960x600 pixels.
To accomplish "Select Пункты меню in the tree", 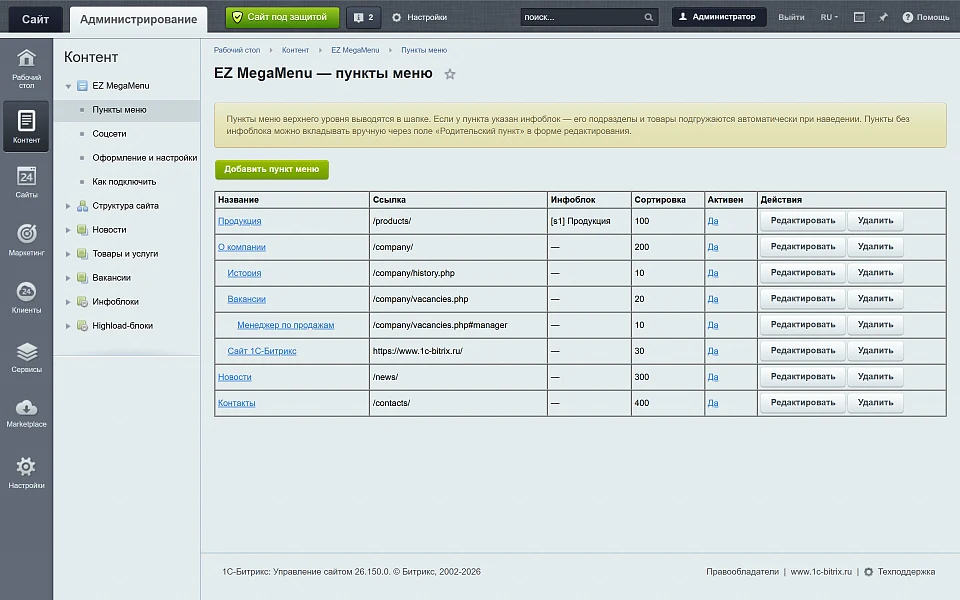I will [x=119, y=110].
